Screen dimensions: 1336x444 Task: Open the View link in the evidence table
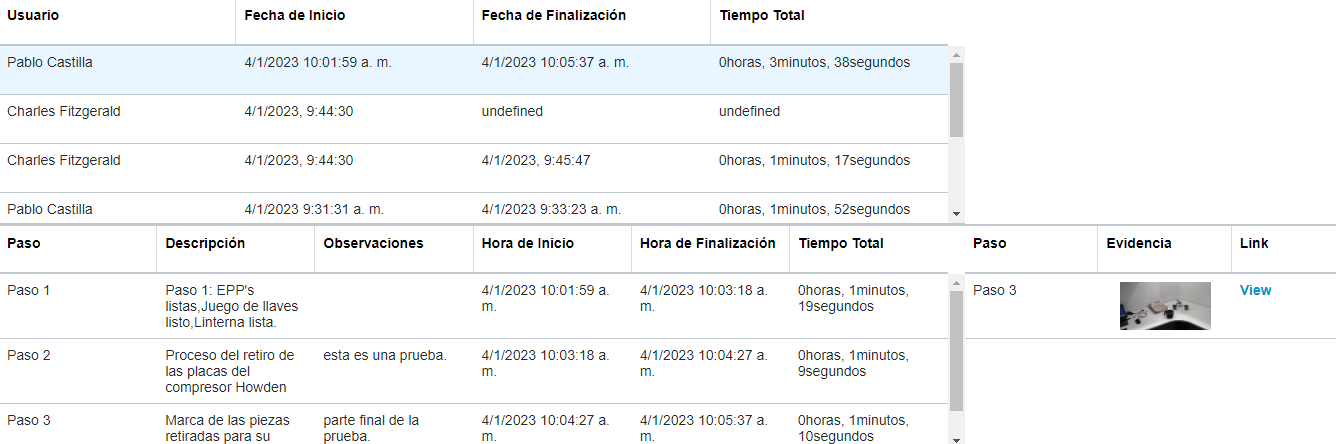1255,290
